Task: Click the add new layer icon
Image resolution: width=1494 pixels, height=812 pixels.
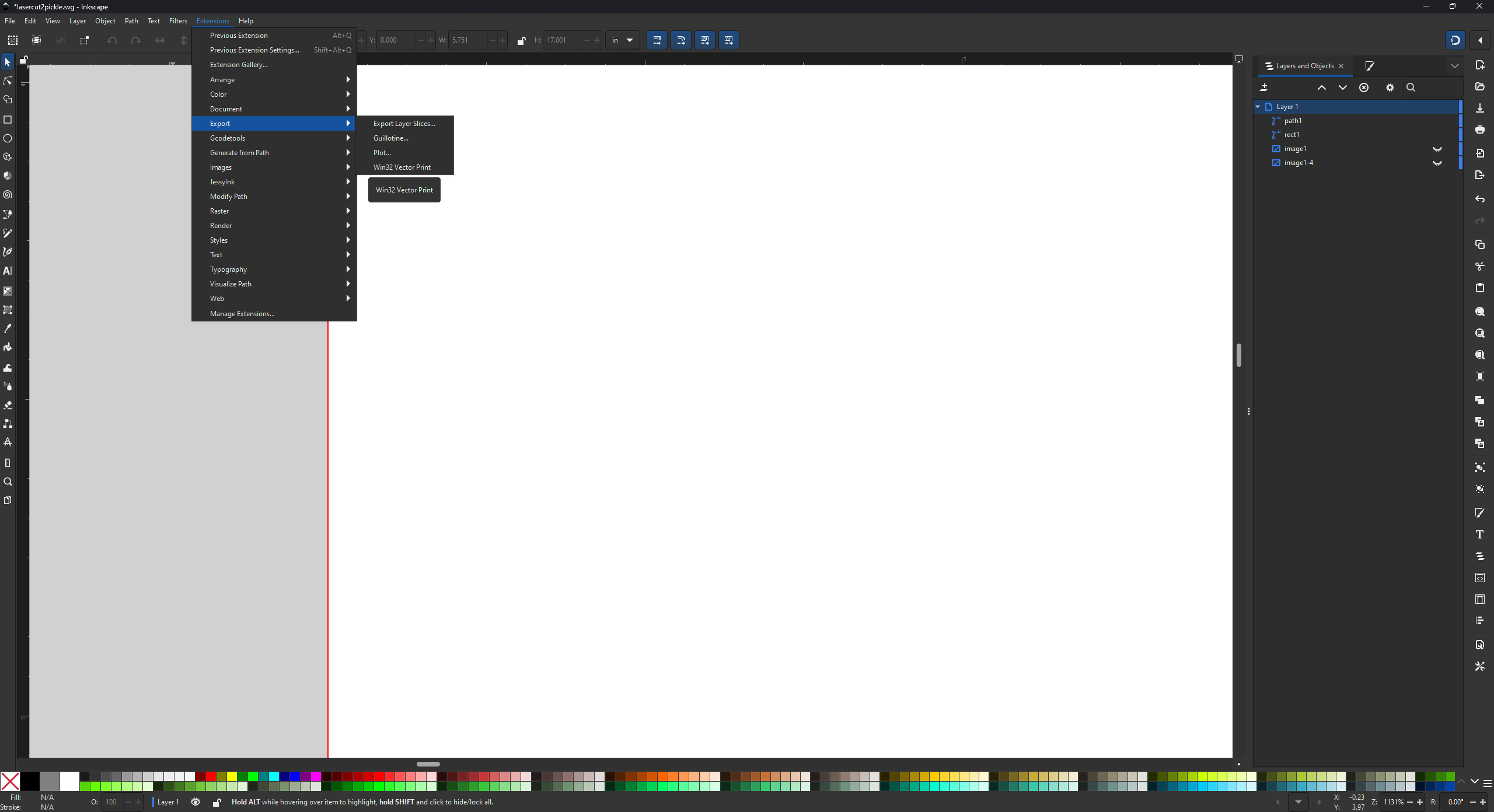Action: (1264, 87)
